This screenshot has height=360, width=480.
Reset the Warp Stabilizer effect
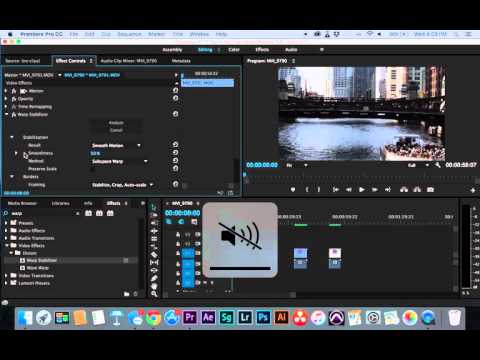[175, 114]
